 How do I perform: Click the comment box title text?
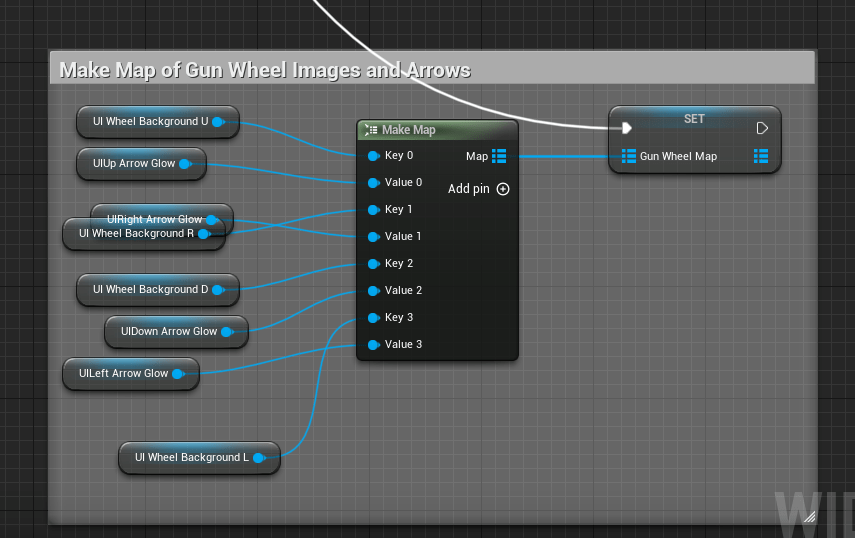pos(265,70)
